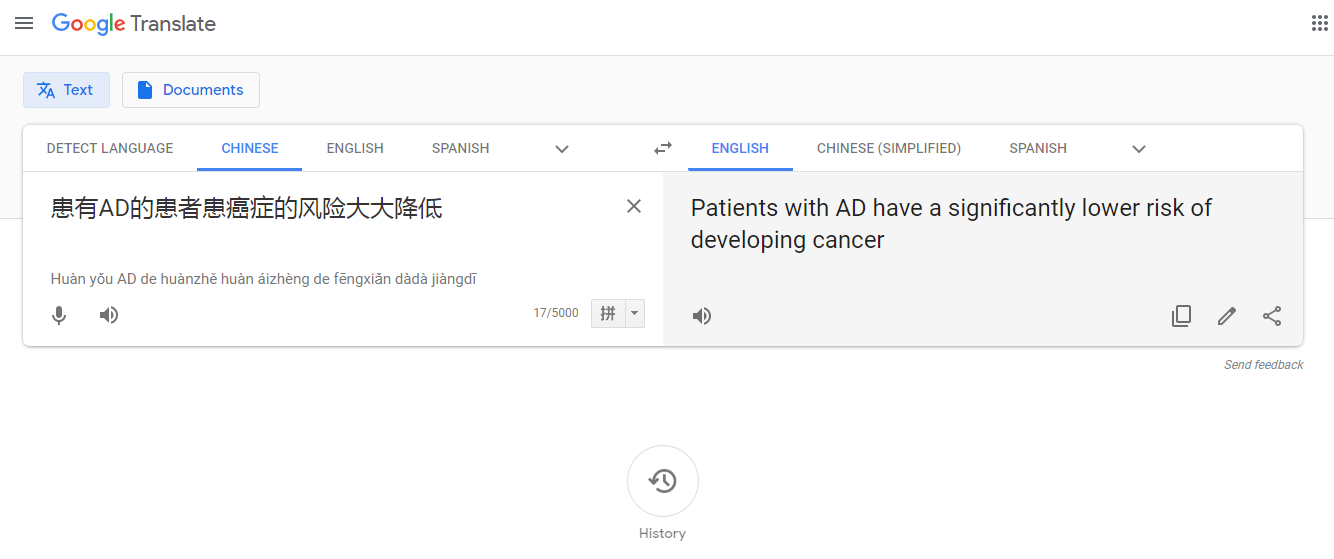Clear the source text
The image size is (1334, 559).
[634, 207]
